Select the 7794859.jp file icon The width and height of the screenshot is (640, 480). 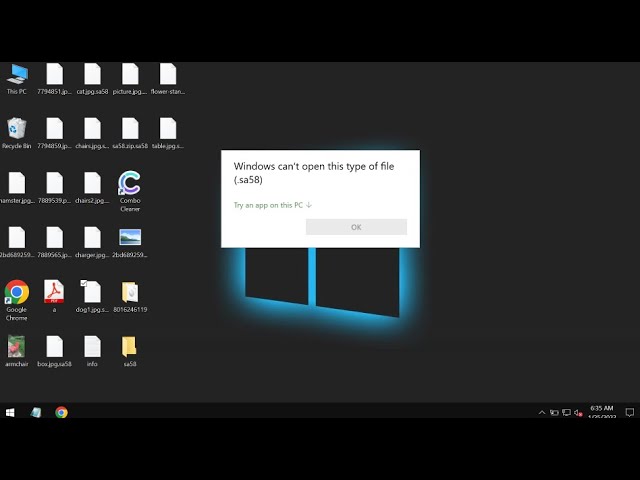54,129
